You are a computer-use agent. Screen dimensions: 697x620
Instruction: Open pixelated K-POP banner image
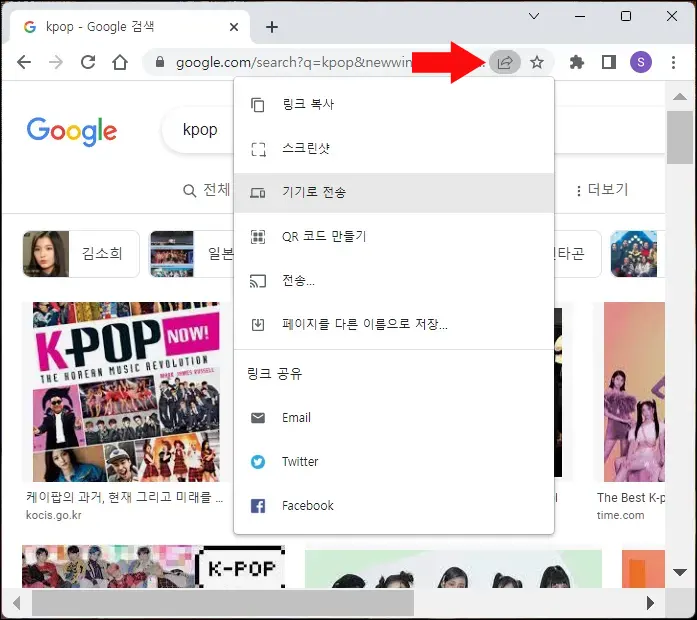click(x=153, y=567)
